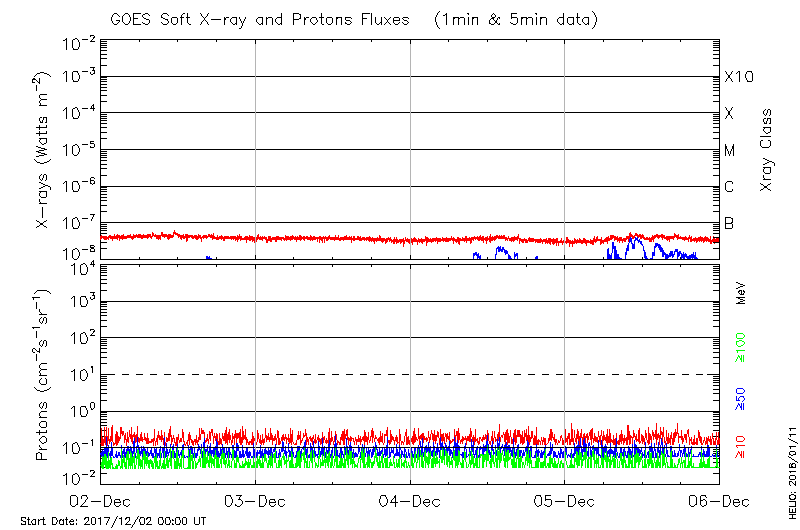Click the Start Date 2017/12/02 text
Image resolution: width=800 pixels, height=530 pixels.
(113, 521)
